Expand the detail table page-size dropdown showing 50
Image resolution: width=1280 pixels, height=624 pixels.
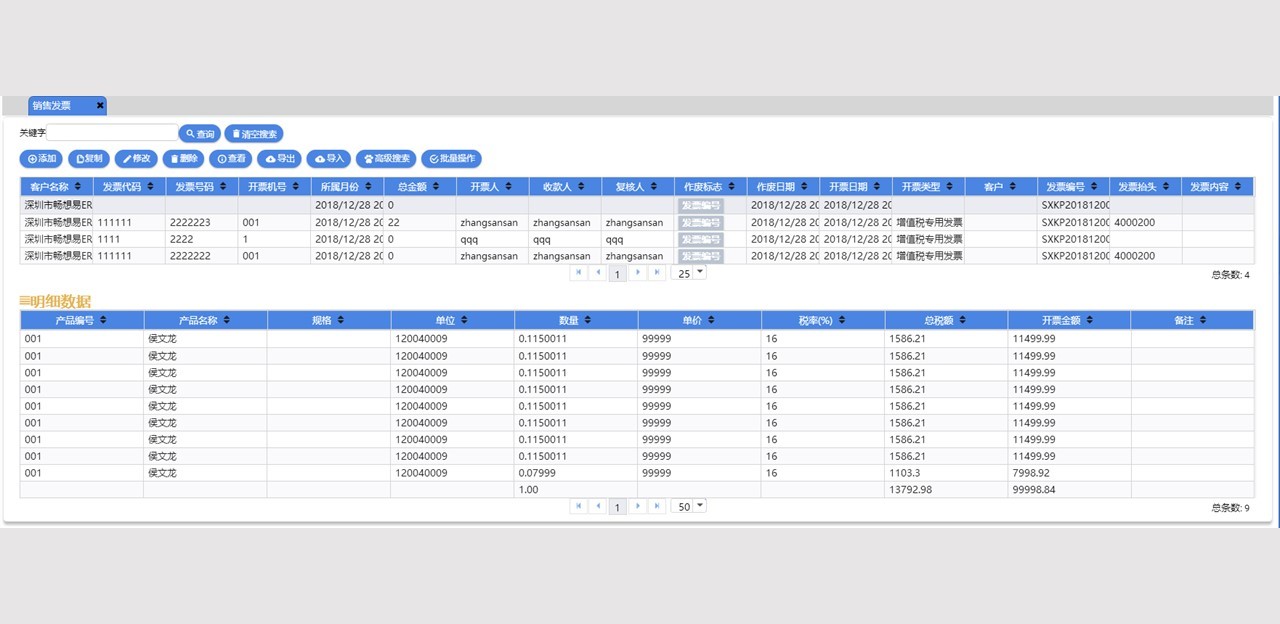(x=689, y=507)
